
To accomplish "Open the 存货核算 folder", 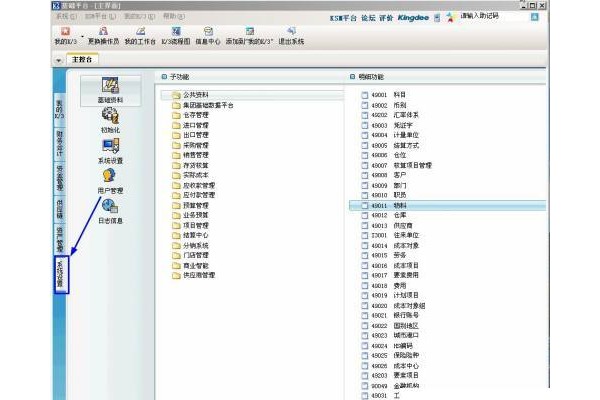I will coord(190,165).
